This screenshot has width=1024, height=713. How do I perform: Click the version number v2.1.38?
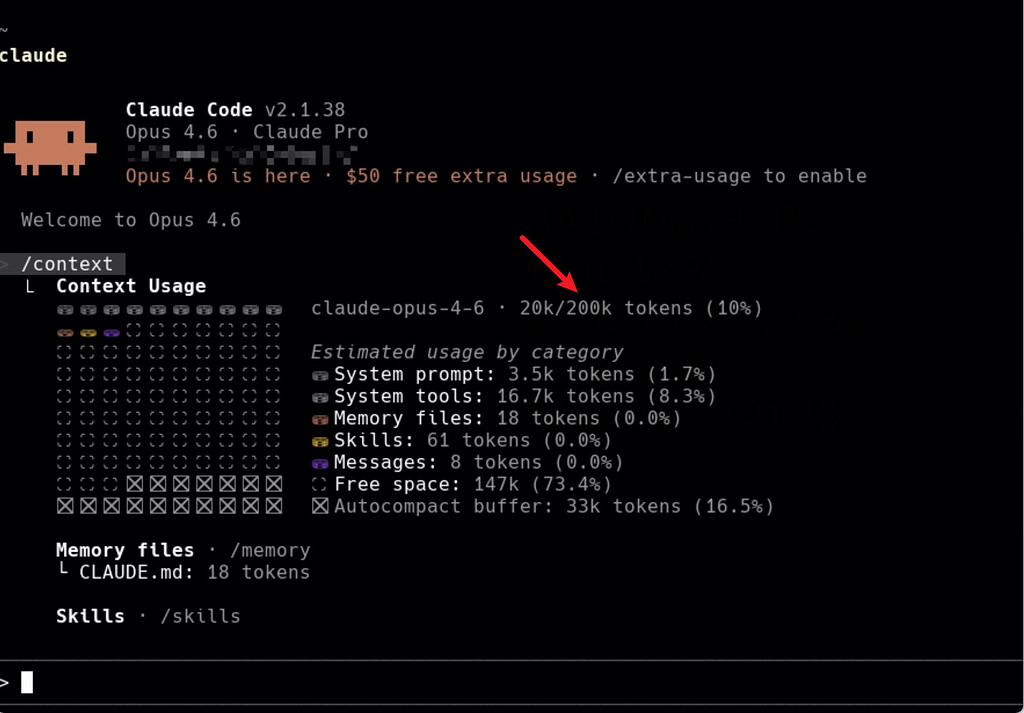[x=305, y=110]
